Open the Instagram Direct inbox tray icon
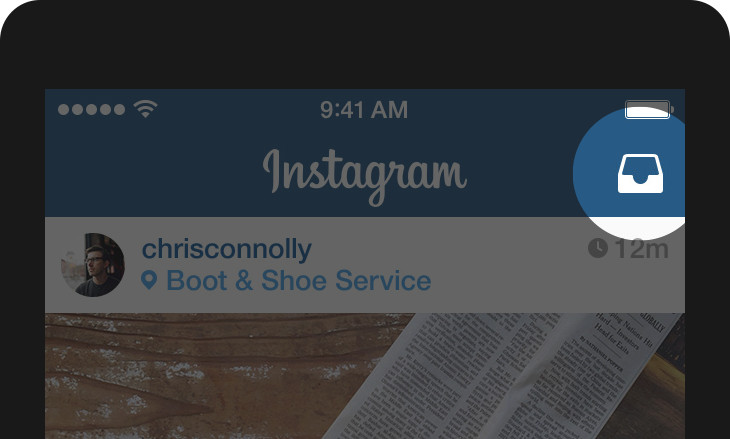Screen dimensions: 730x439 coord(640,174)
